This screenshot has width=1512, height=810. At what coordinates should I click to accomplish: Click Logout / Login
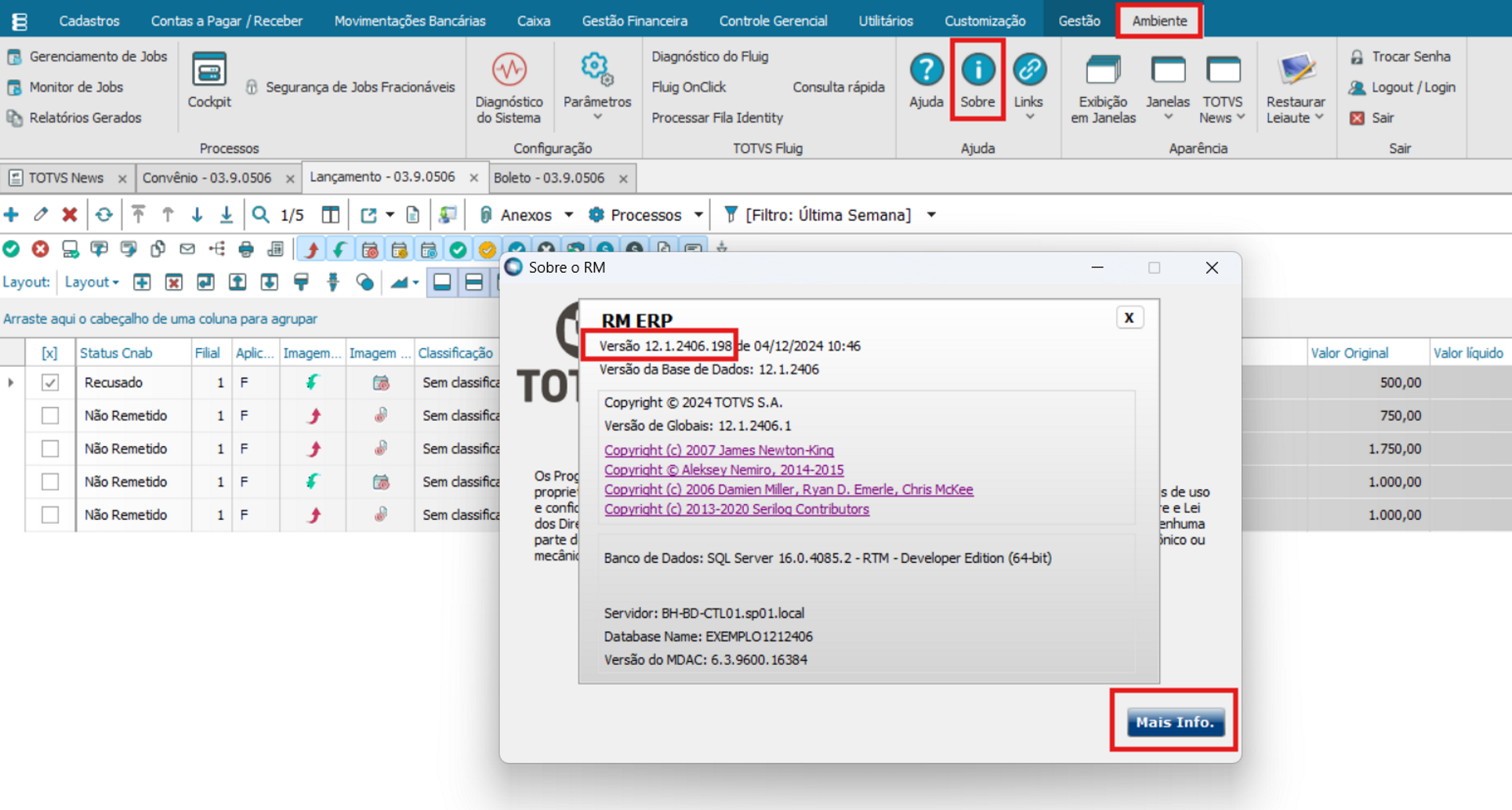click(1413, 87)
